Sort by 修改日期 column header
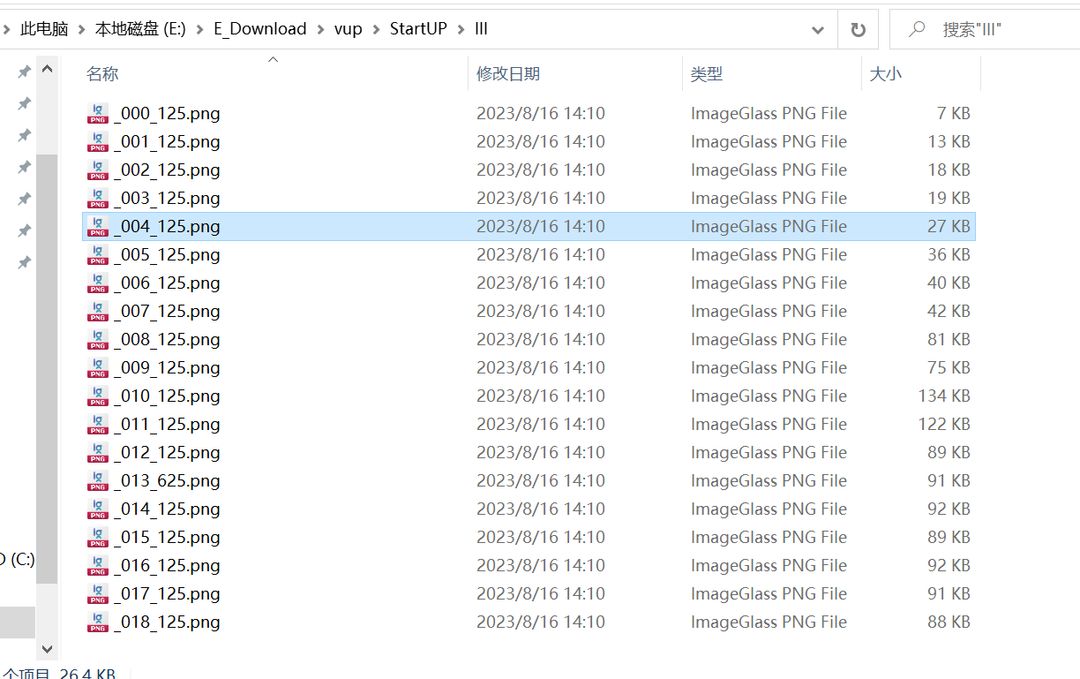 (x=508, y=74)
